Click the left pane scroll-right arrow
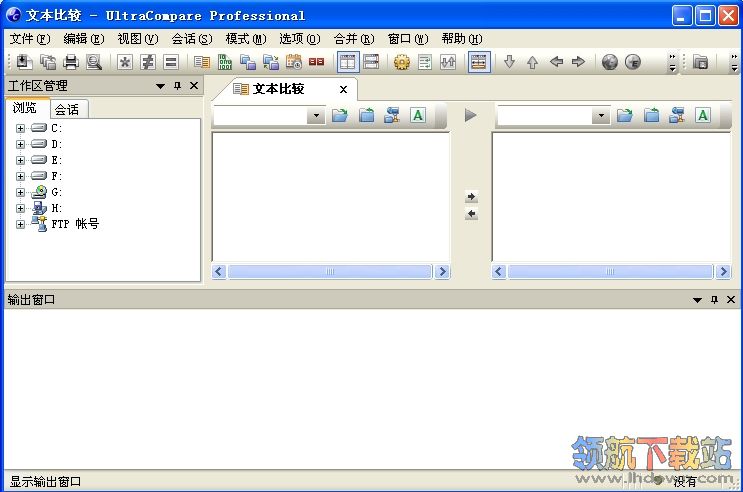 [442, 272]
